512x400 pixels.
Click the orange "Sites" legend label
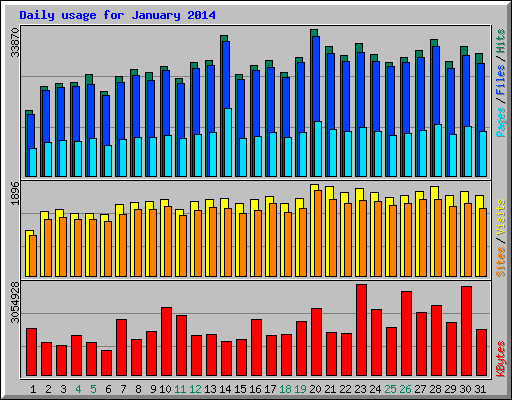pos(501,262)
